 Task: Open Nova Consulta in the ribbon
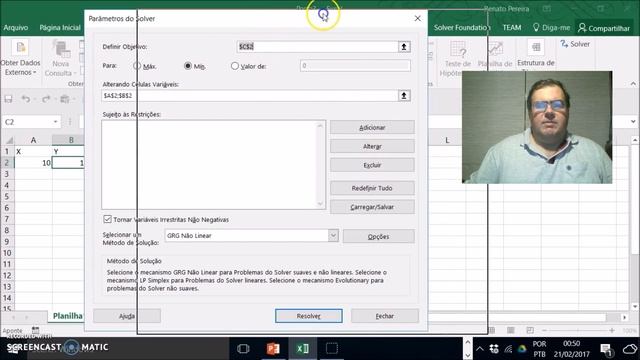pos(60,58)
